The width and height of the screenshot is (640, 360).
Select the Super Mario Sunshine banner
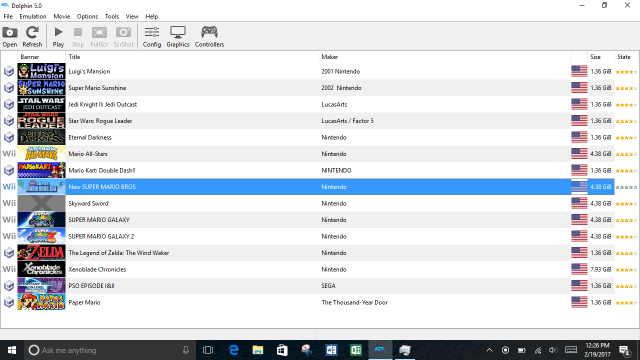coord(41,88)
